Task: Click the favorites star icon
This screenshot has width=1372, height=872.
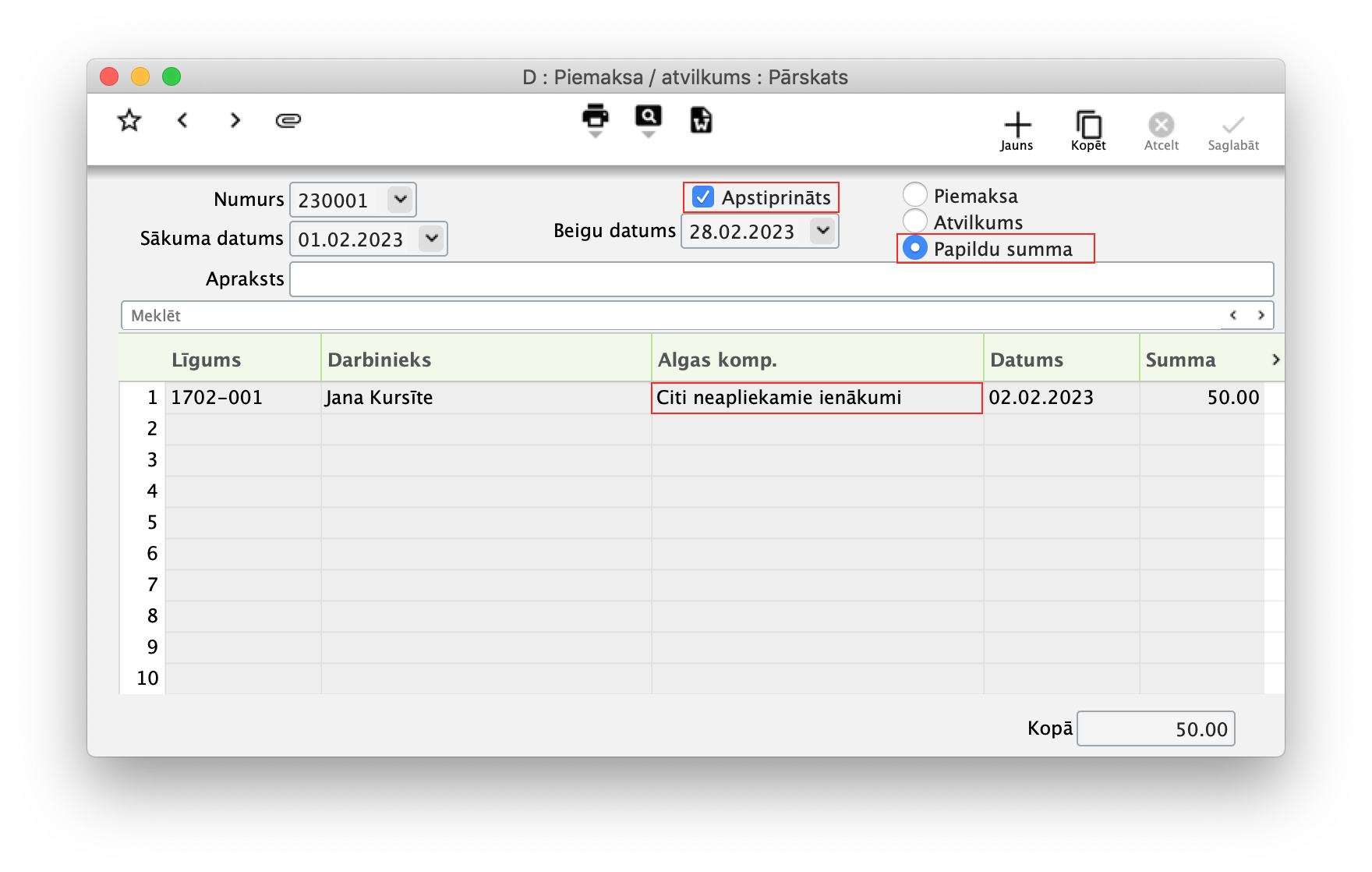Action: (x=129, y=121)
